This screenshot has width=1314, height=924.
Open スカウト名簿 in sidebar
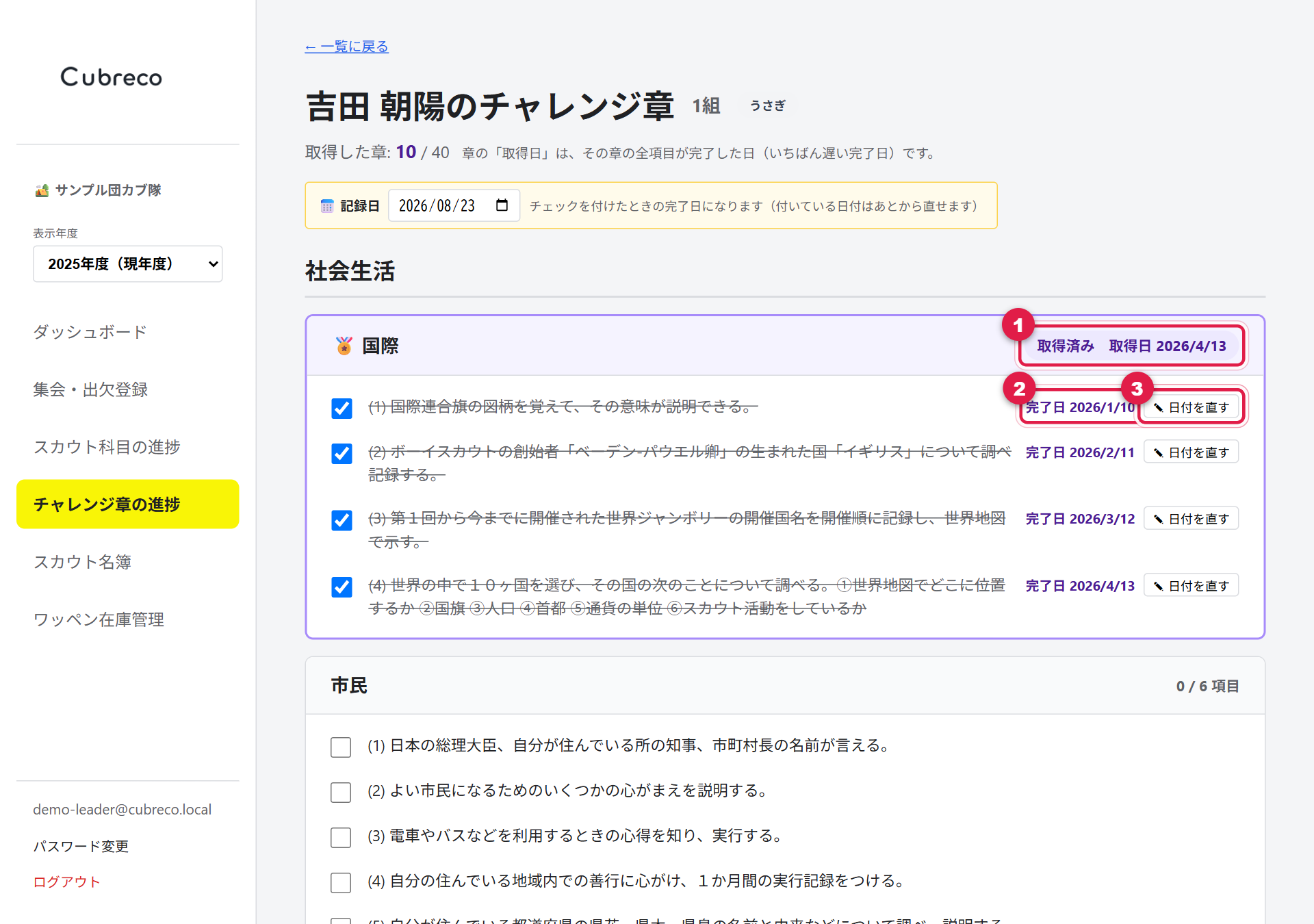[x=128, y=562]
